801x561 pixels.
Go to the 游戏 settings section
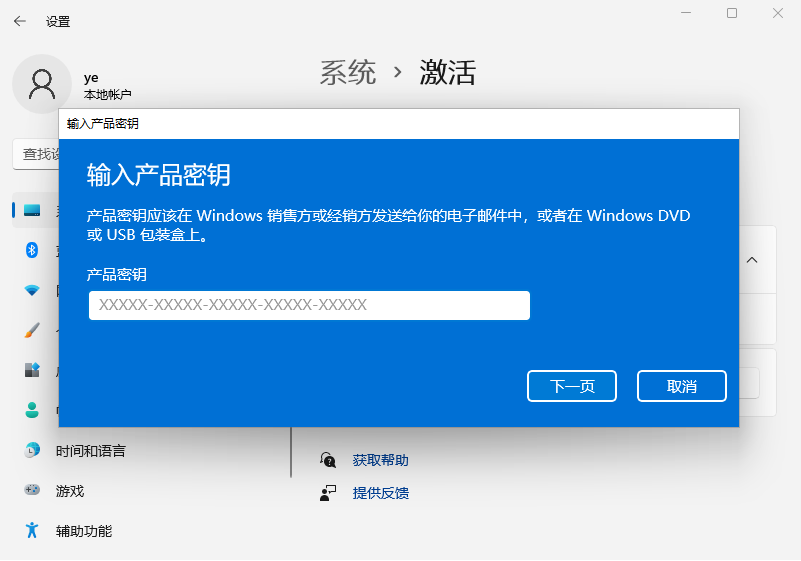70,491
